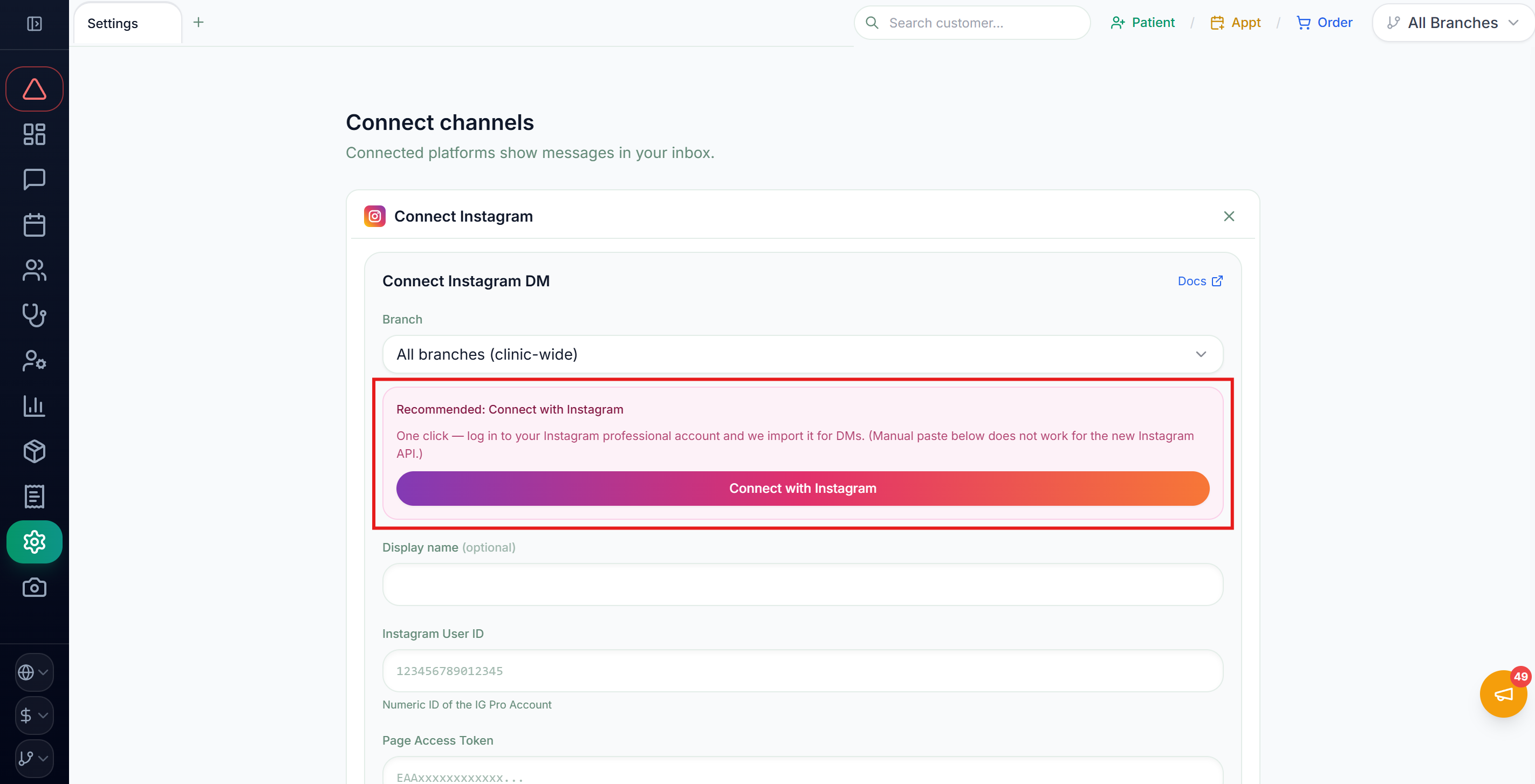Open the Docs external link
1535x784 pixels.
[1200, 280]
